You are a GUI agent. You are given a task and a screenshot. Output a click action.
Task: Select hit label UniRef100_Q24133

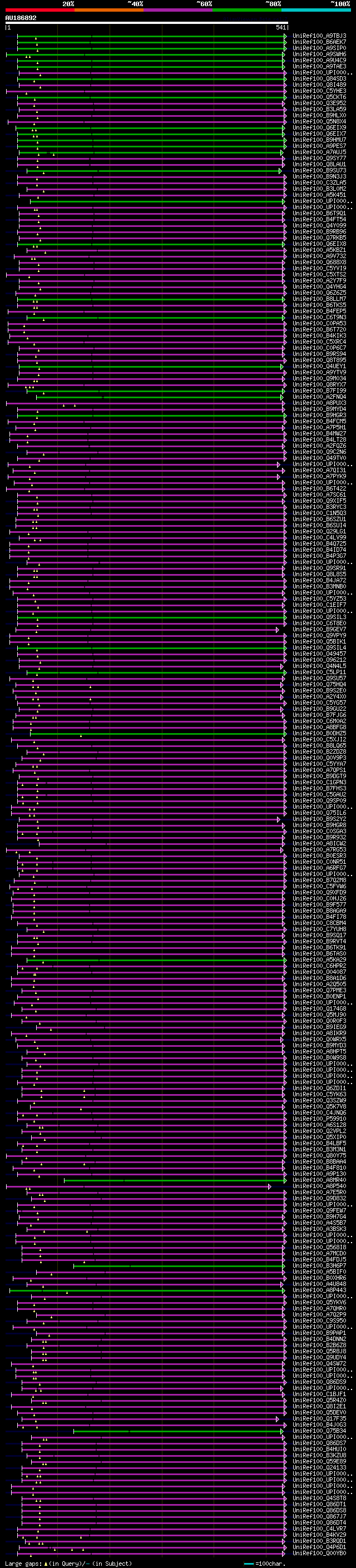tap(319, 1467)
